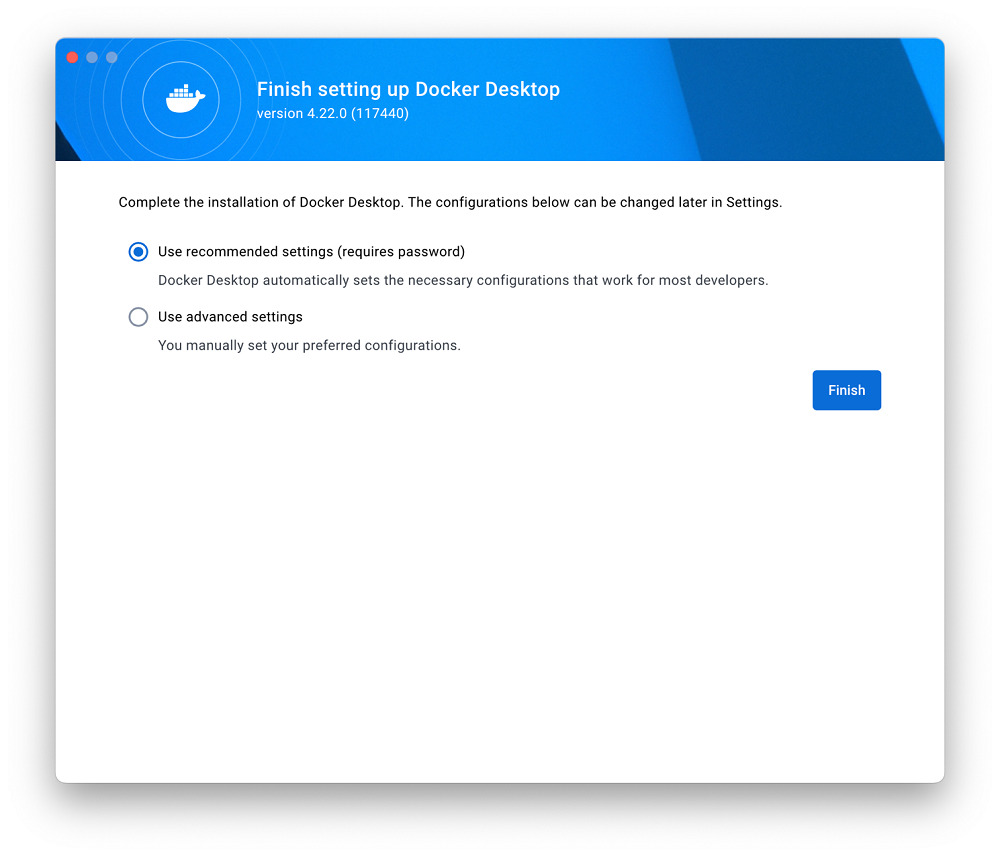Click 'Docker Desktop automatically sets' description text

(x=462, y=281)
